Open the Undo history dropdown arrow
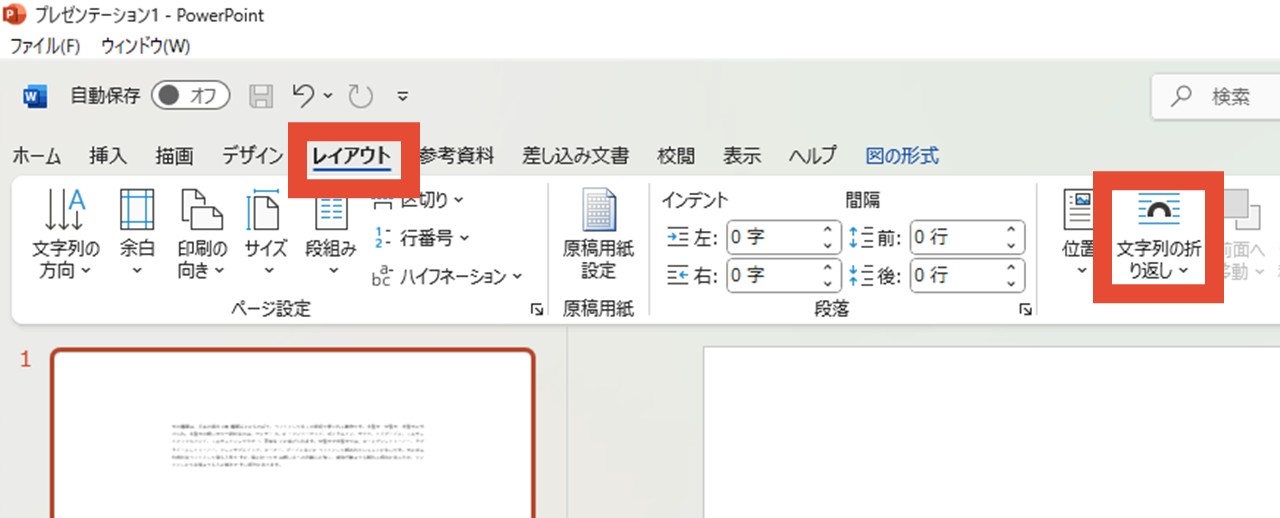This screenshot has width=1280, height=518. (328, 96)
